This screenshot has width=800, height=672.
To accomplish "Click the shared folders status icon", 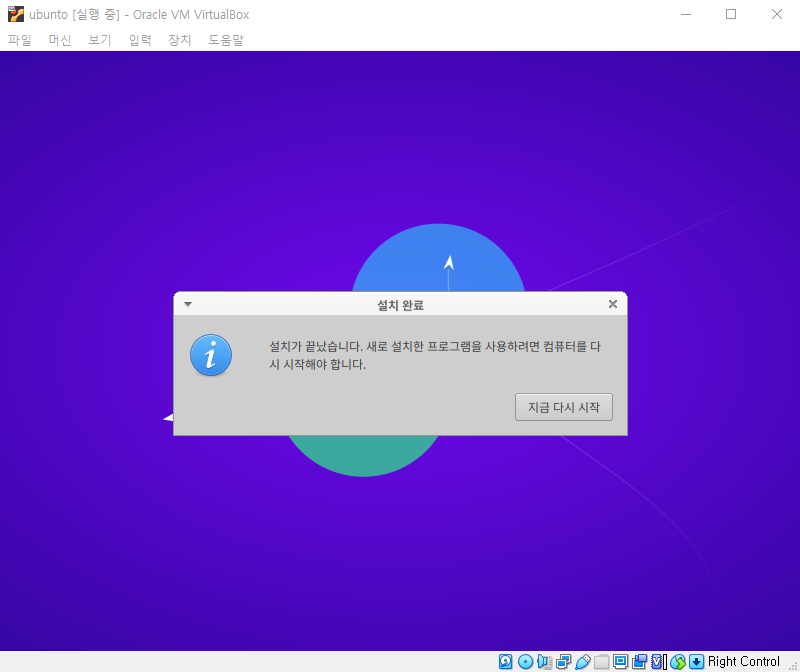I will point(602,662).
